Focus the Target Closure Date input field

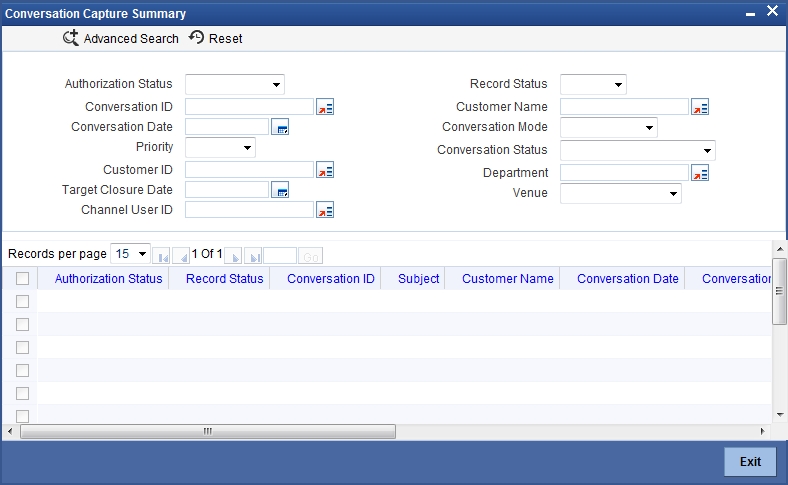coord(227,189)
